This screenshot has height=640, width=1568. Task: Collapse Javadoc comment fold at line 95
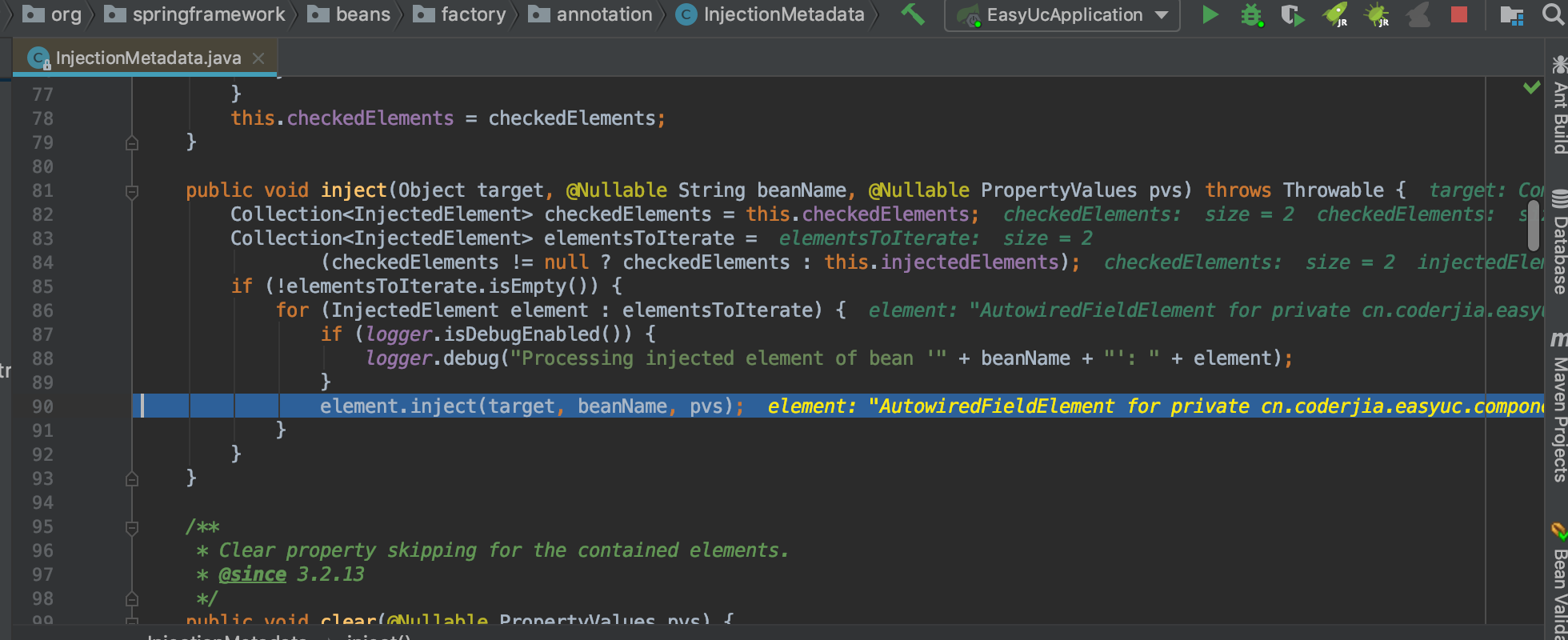coord(132,527)
